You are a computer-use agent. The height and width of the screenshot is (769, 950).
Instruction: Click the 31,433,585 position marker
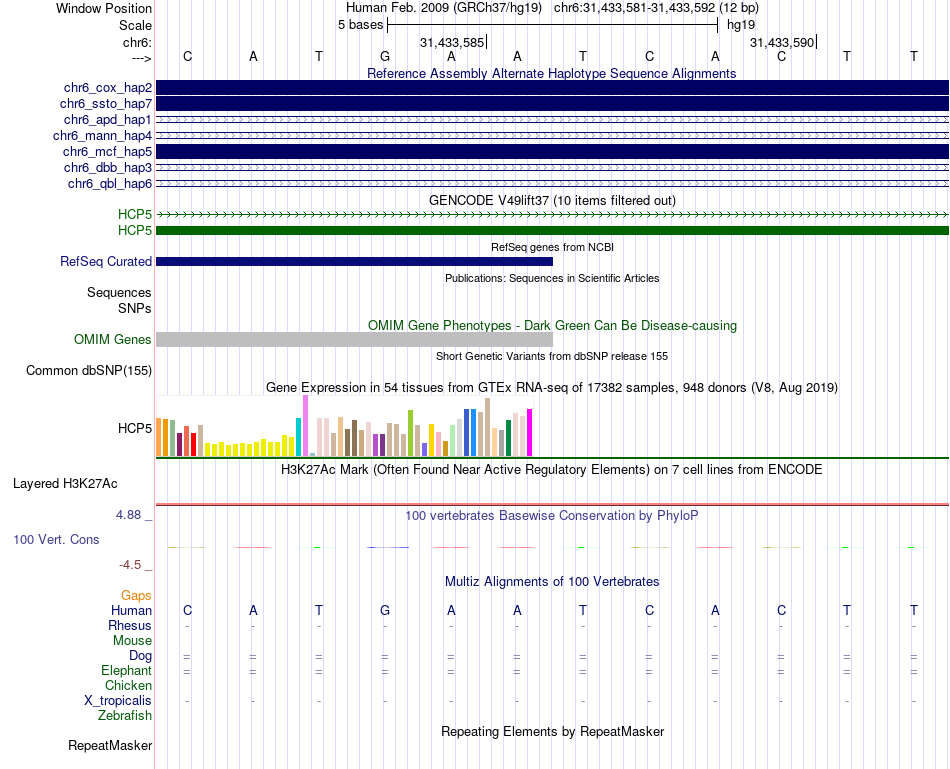tap(453, 42)
